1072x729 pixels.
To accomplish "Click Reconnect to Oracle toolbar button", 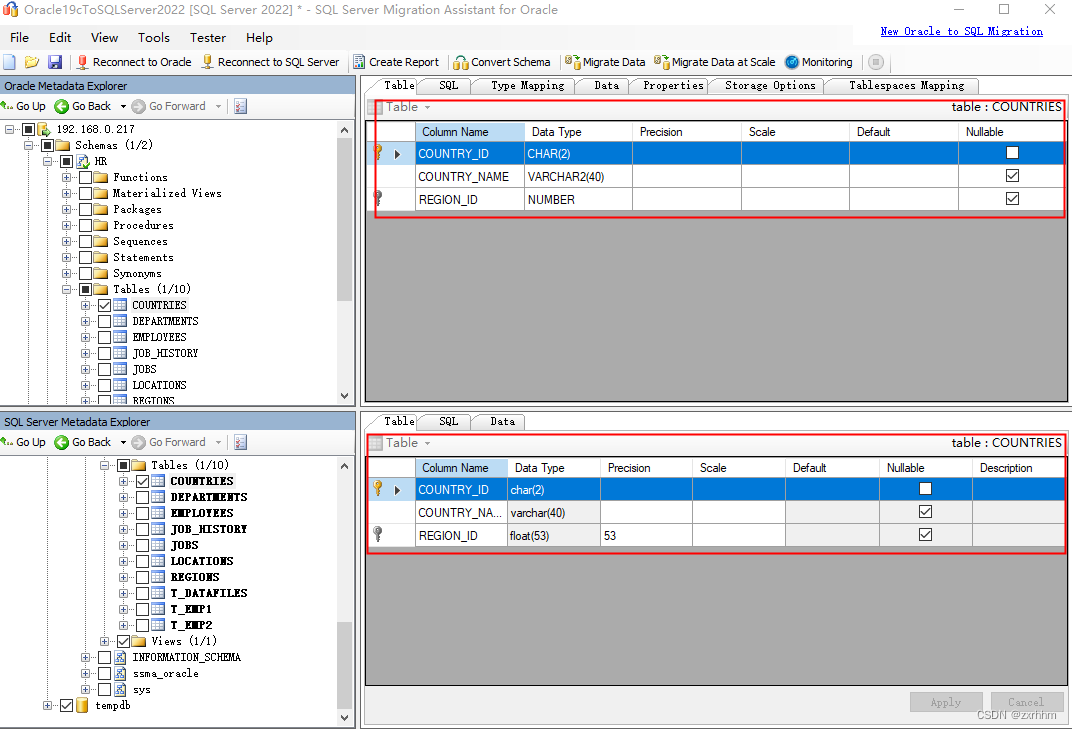I will [134, 62].
